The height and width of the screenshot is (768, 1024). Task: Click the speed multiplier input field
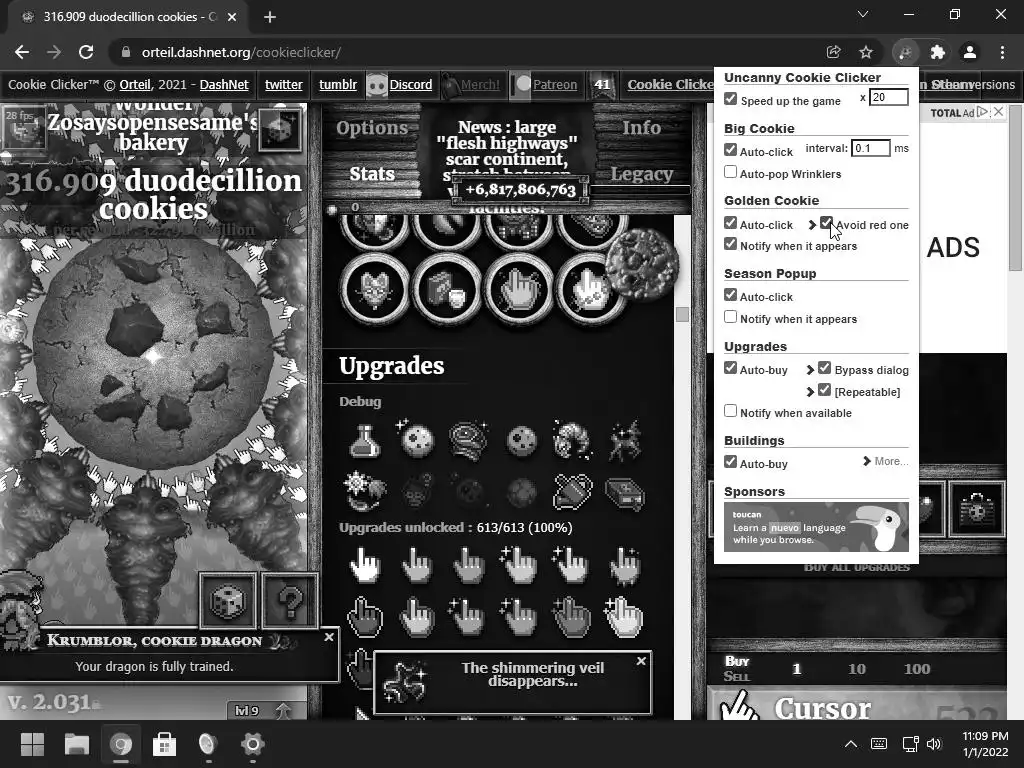point(889,97)
